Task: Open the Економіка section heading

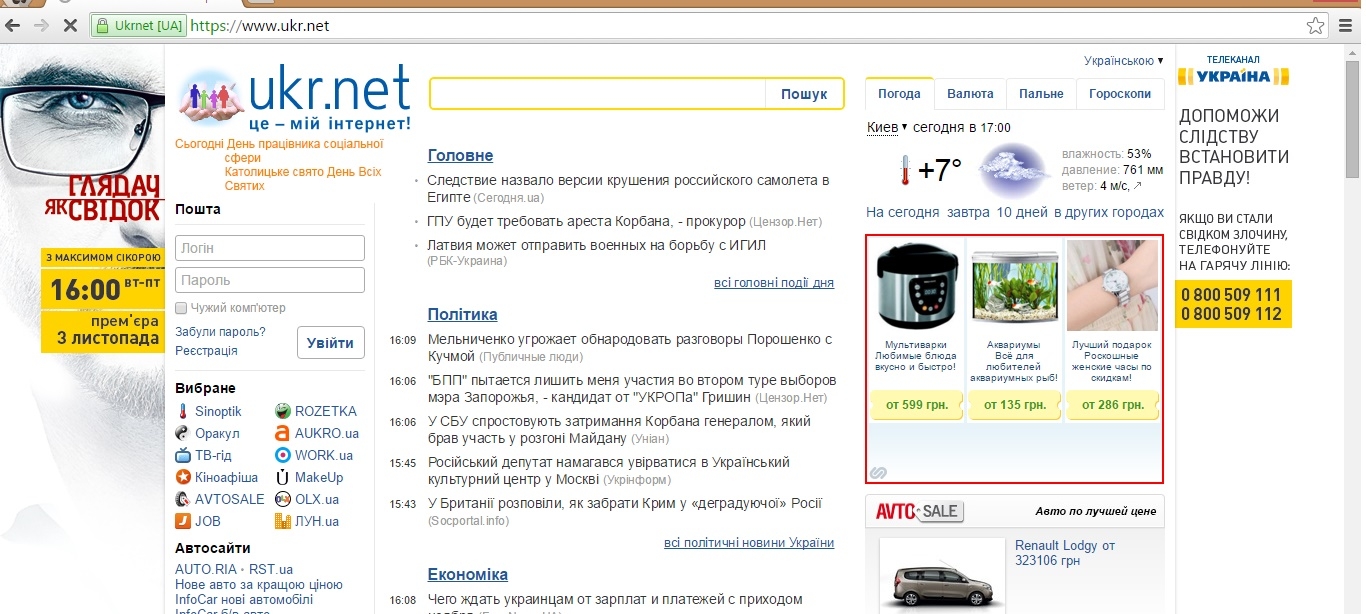Action: (467, 574)
